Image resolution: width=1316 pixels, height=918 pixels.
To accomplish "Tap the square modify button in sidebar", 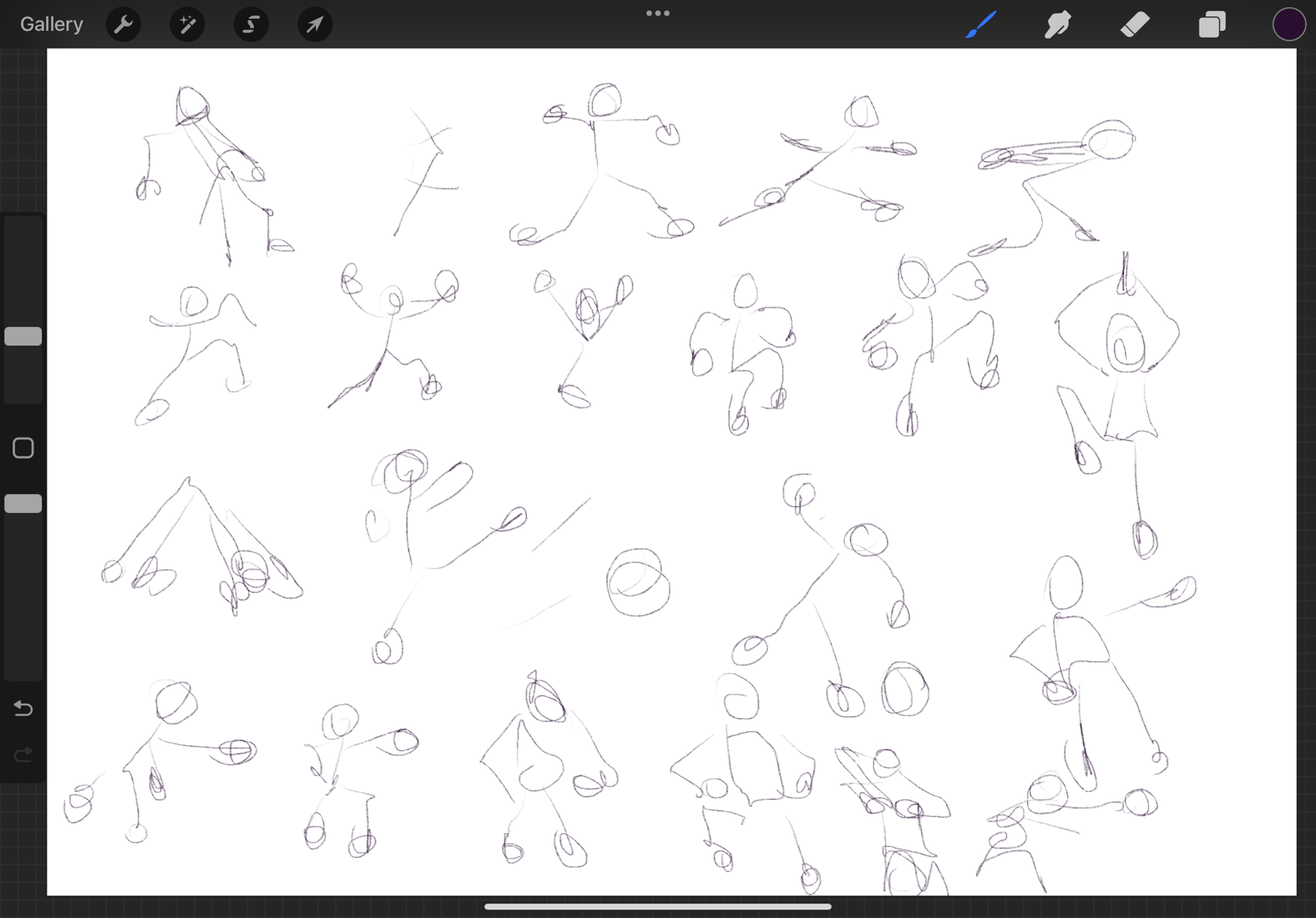I will pos(23,448).
